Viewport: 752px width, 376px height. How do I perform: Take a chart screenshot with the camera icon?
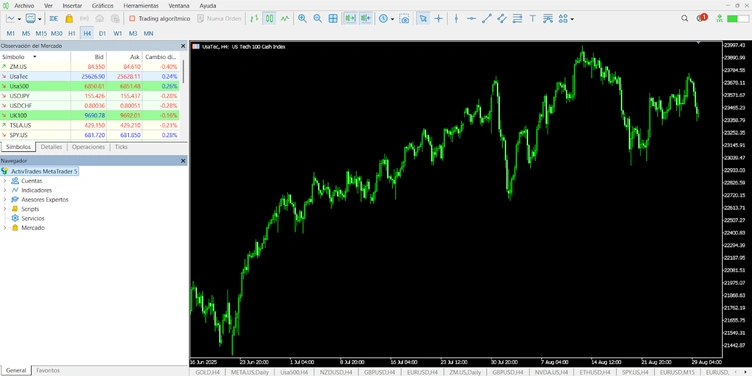[405, 19]
